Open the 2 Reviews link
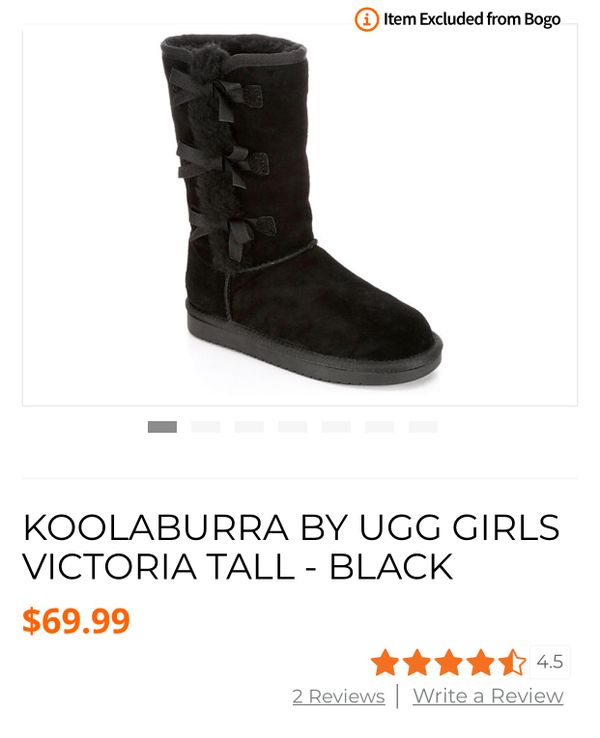Image resolution: width=600 pixels, height=738 pixels. 338,696
